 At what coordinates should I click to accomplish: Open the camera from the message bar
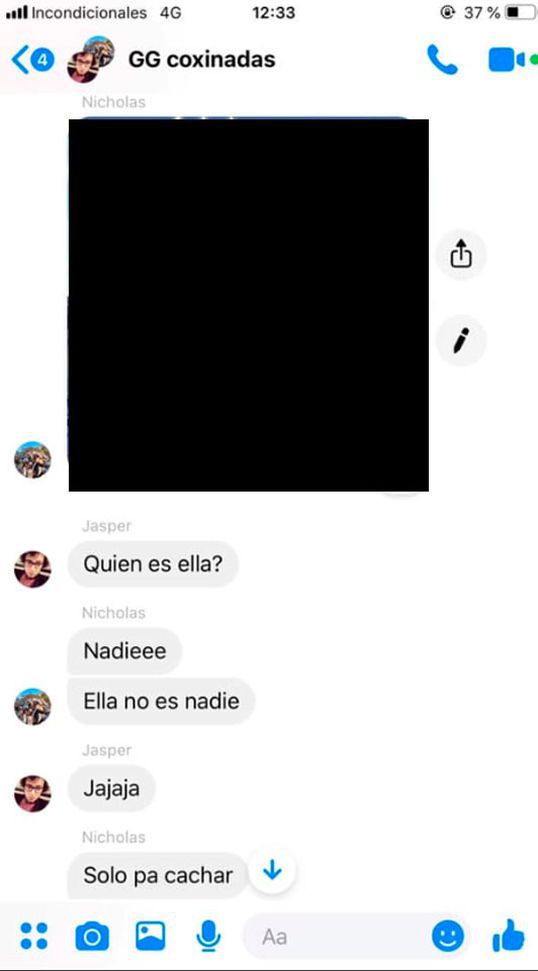(x=92, y=936)
